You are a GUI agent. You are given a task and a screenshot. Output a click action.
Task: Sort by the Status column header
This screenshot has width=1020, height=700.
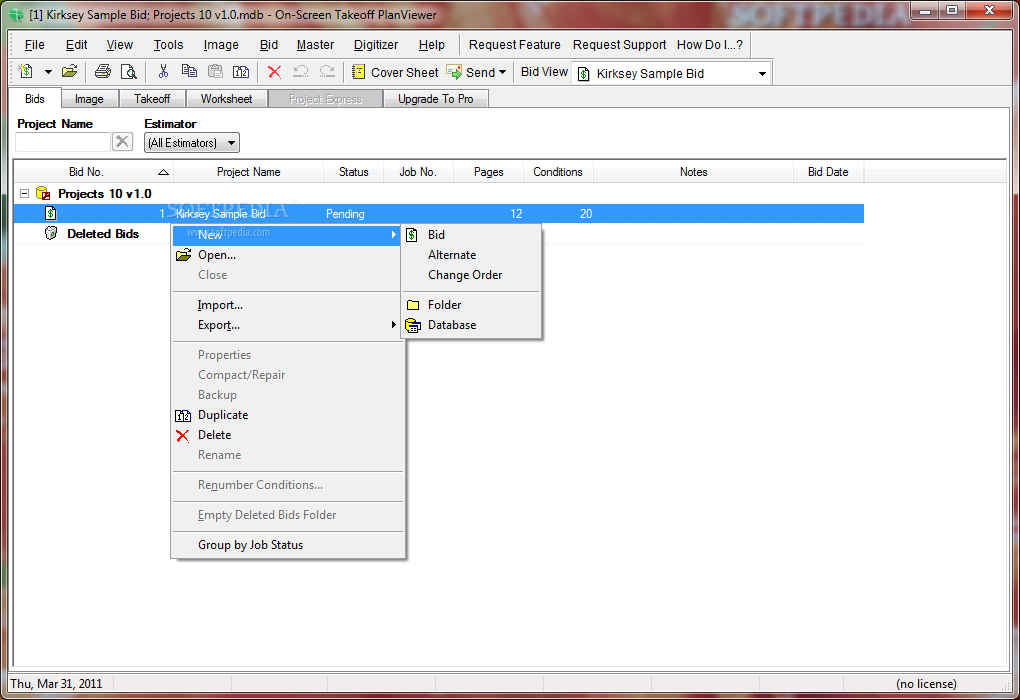pos(353,172)
